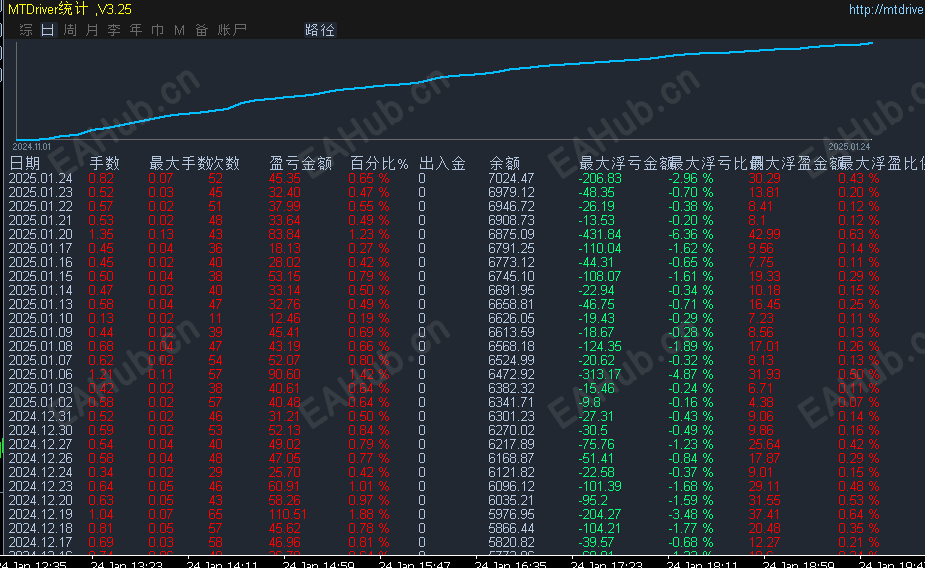Click max floating loss -206.83

tap(600, 178)
